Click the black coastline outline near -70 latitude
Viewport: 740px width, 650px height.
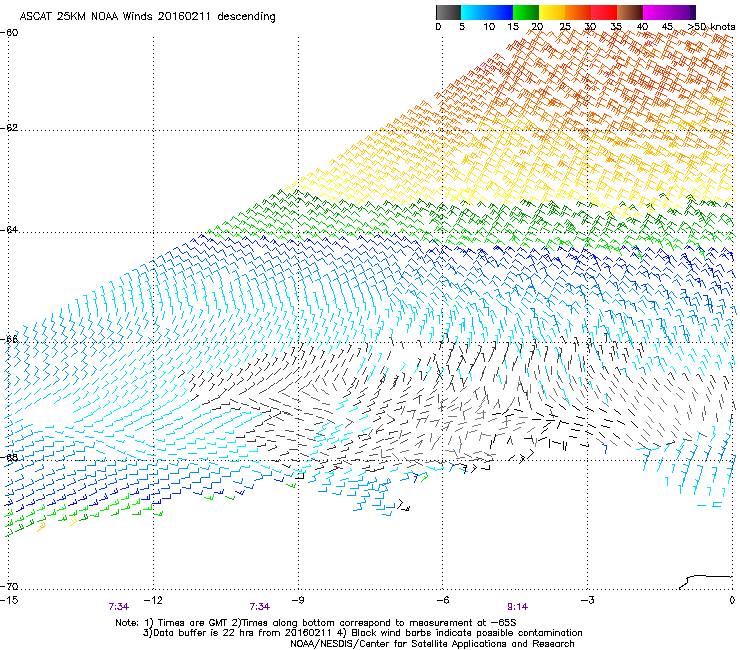click(x=706, y=582)
